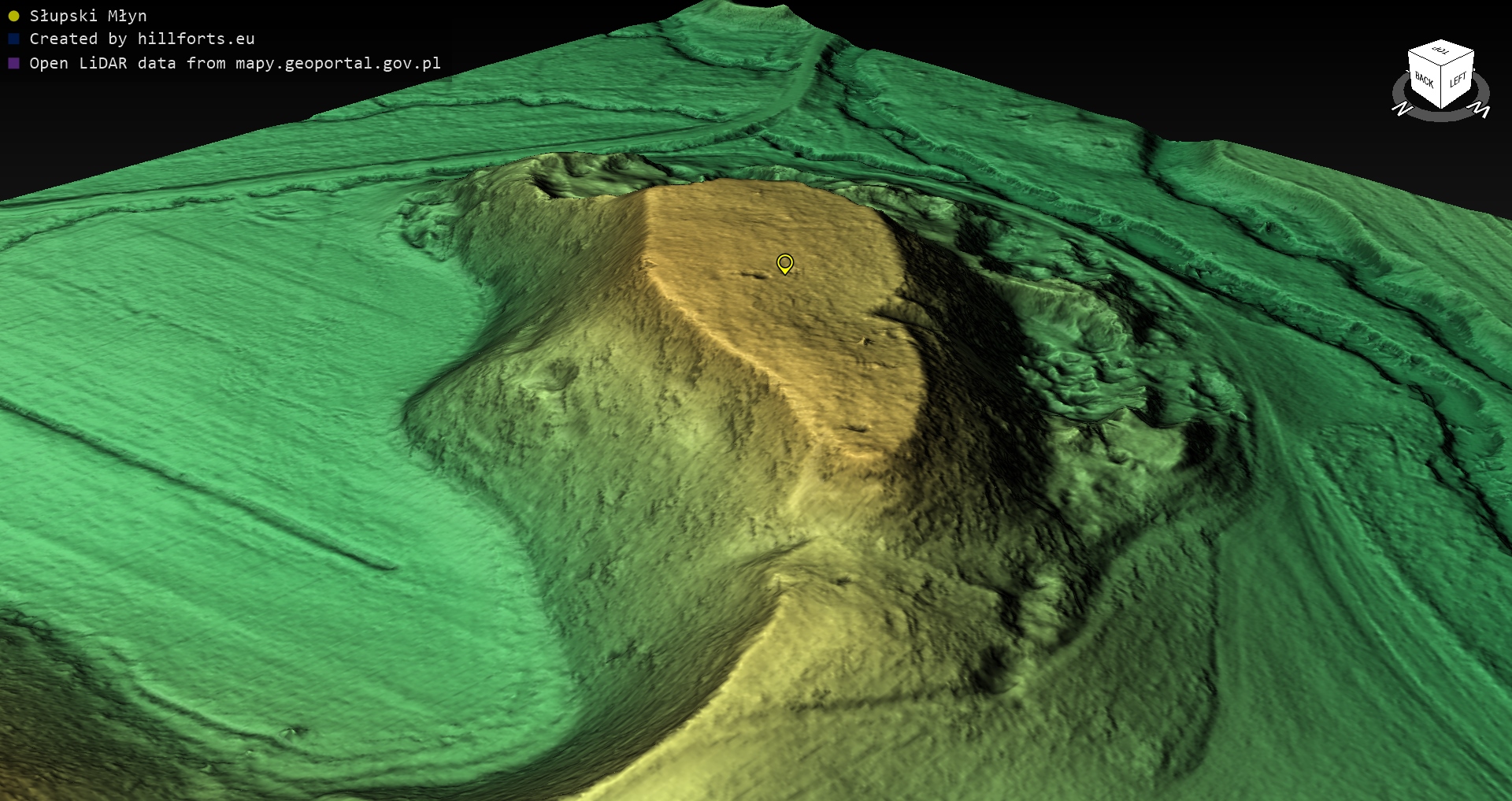
Task: Click the yellow location pin on the hilltop
Action: [x=784, y=263]
